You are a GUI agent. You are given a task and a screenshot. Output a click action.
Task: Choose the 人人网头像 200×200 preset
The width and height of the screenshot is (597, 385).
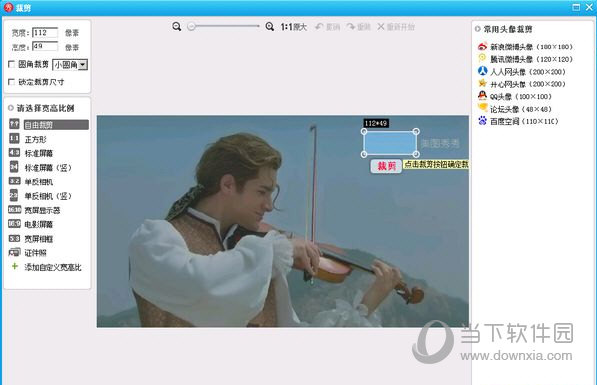[x=522, y=72]
